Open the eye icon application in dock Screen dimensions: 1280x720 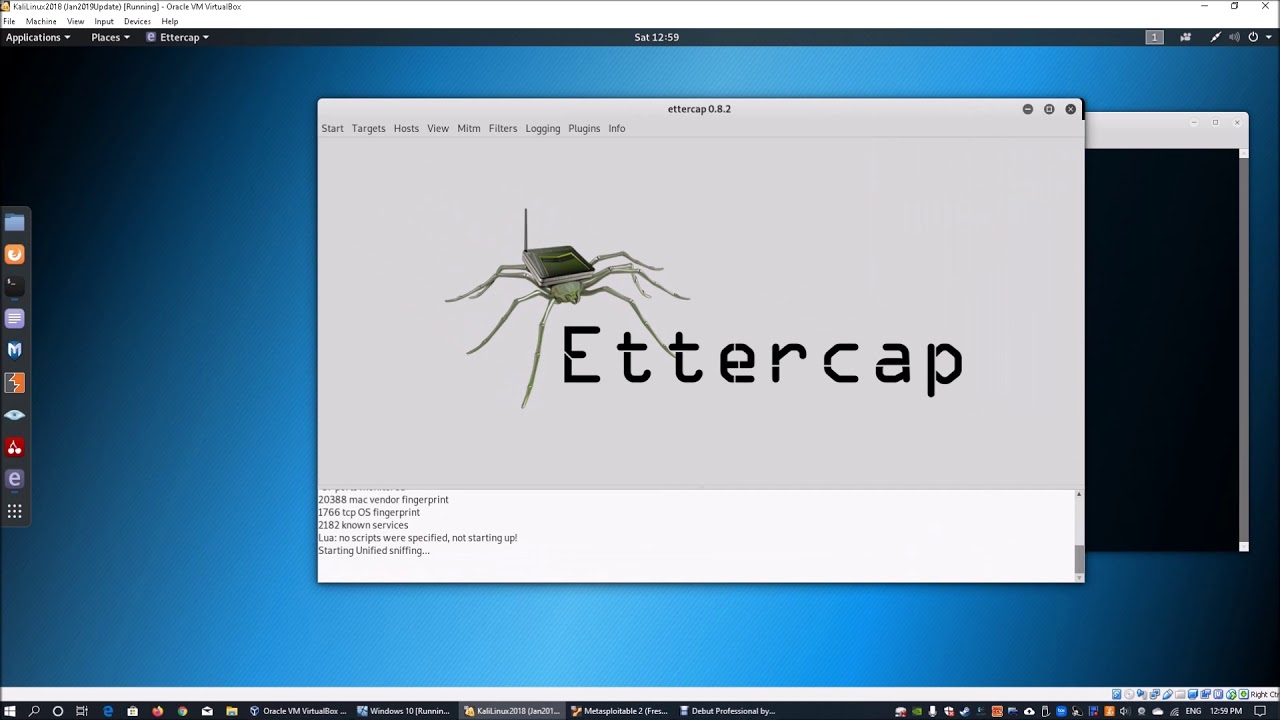tap(14, 415)
